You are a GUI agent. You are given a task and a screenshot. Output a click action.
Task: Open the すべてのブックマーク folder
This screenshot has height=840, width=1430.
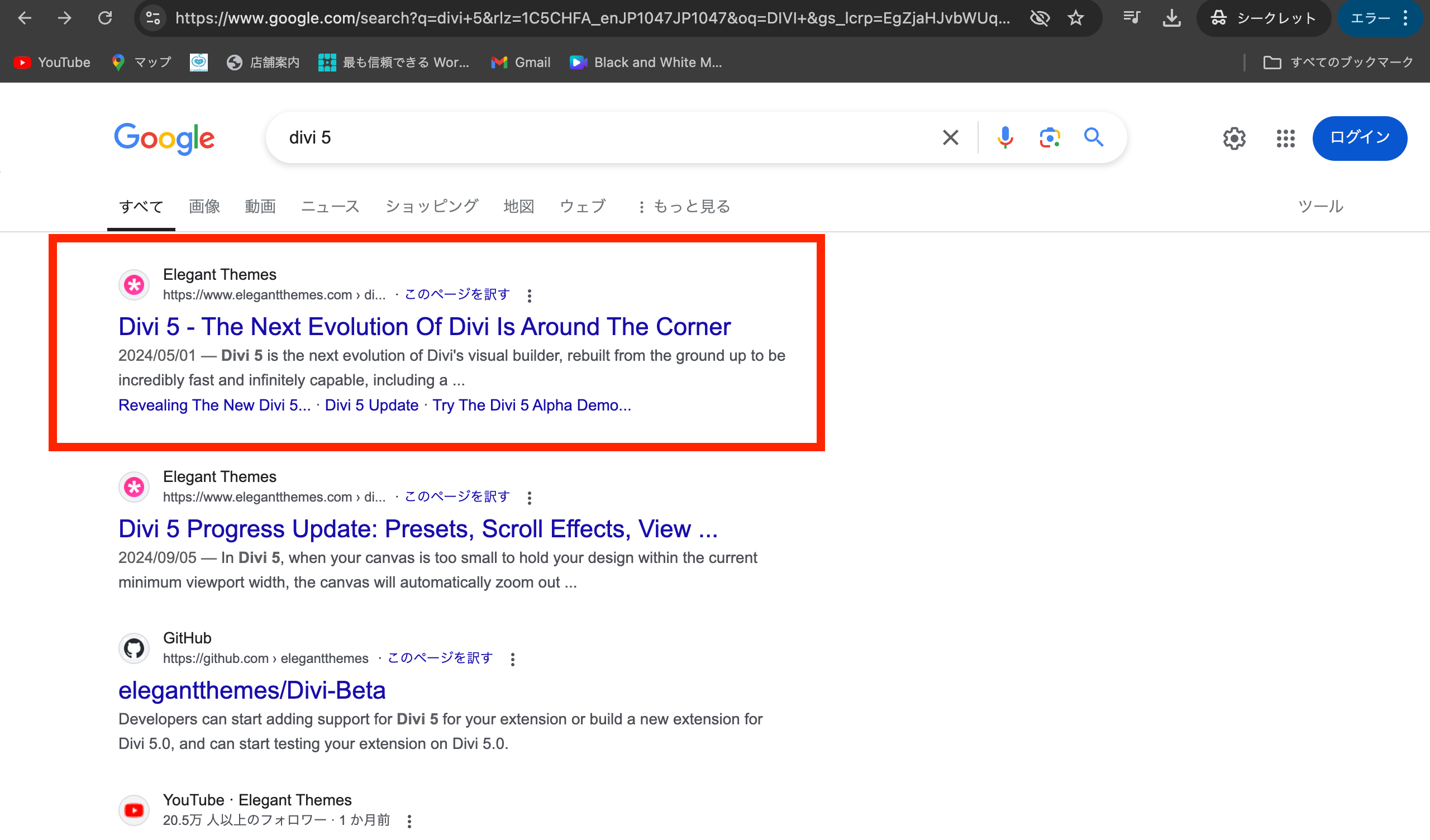coord(1338,63)
